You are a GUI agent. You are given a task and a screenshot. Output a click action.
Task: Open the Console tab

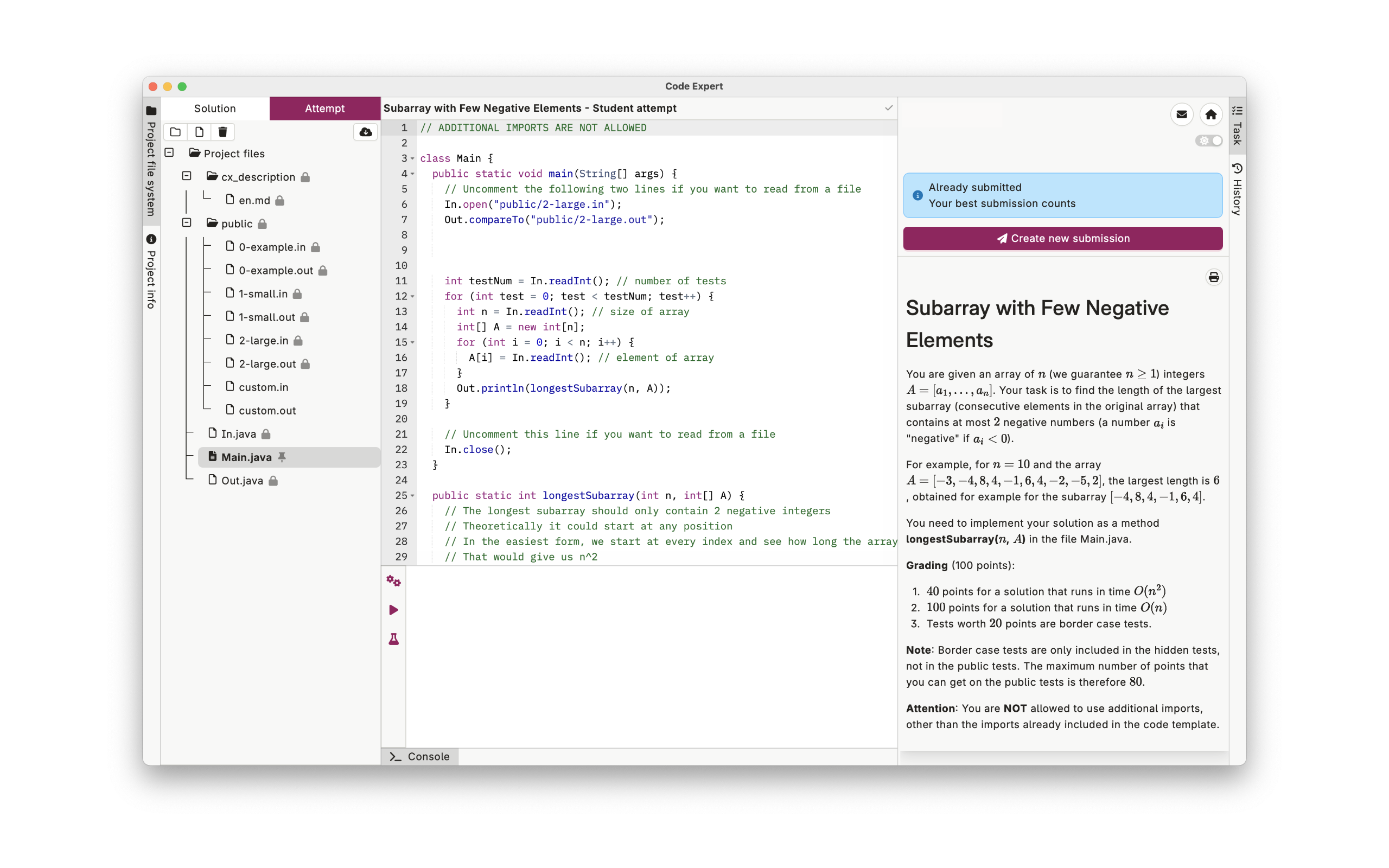click(419, 756)
